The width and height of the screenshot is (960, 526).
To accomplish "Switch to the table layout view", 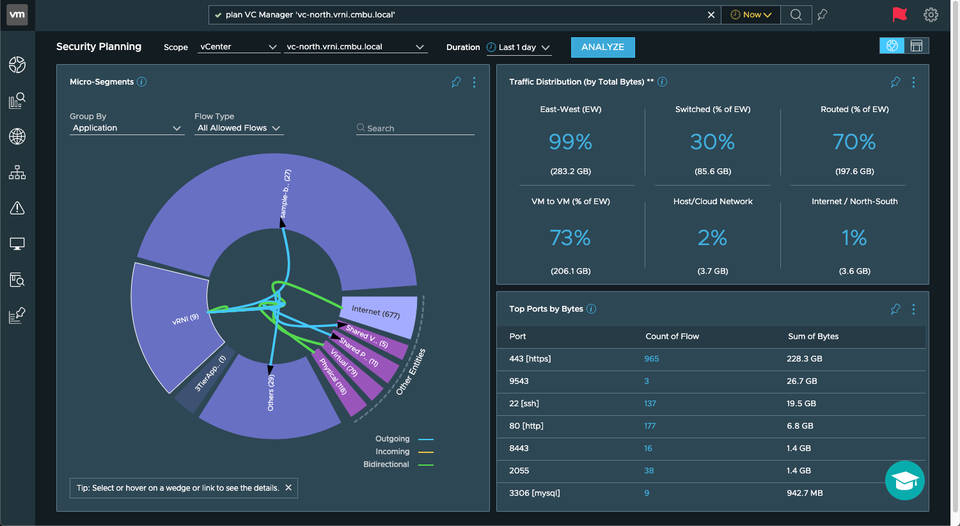I will [x=917, y=46].
